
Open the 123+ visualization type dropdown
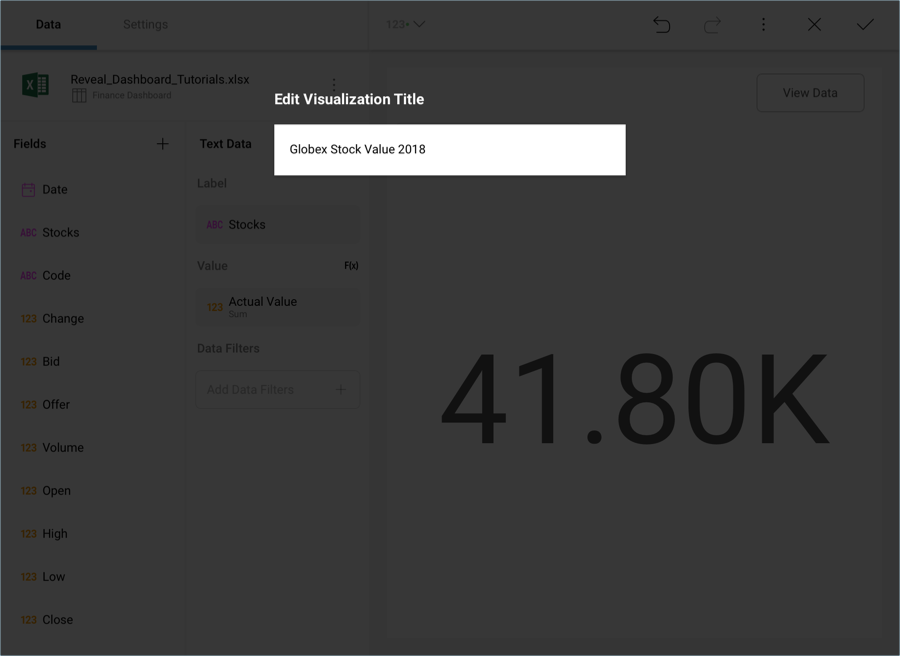pyautogui.click(x=405, y=24)
